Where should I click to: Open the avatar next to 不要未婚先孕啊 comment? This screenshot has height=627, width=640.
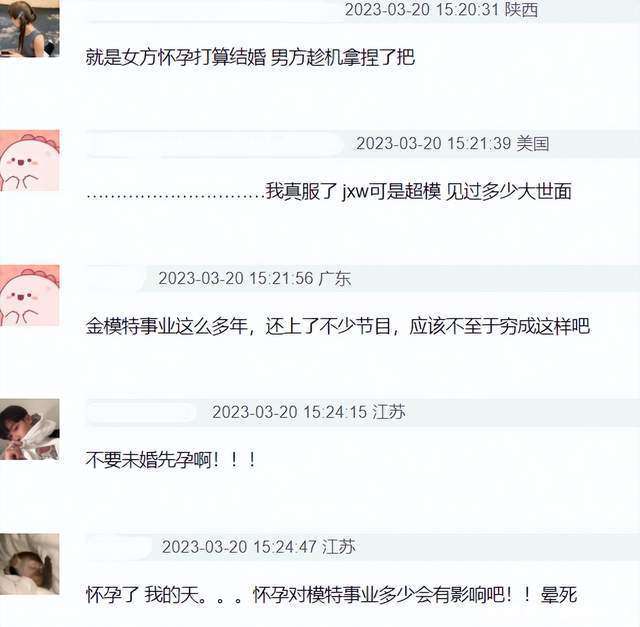tap(29, 429)
